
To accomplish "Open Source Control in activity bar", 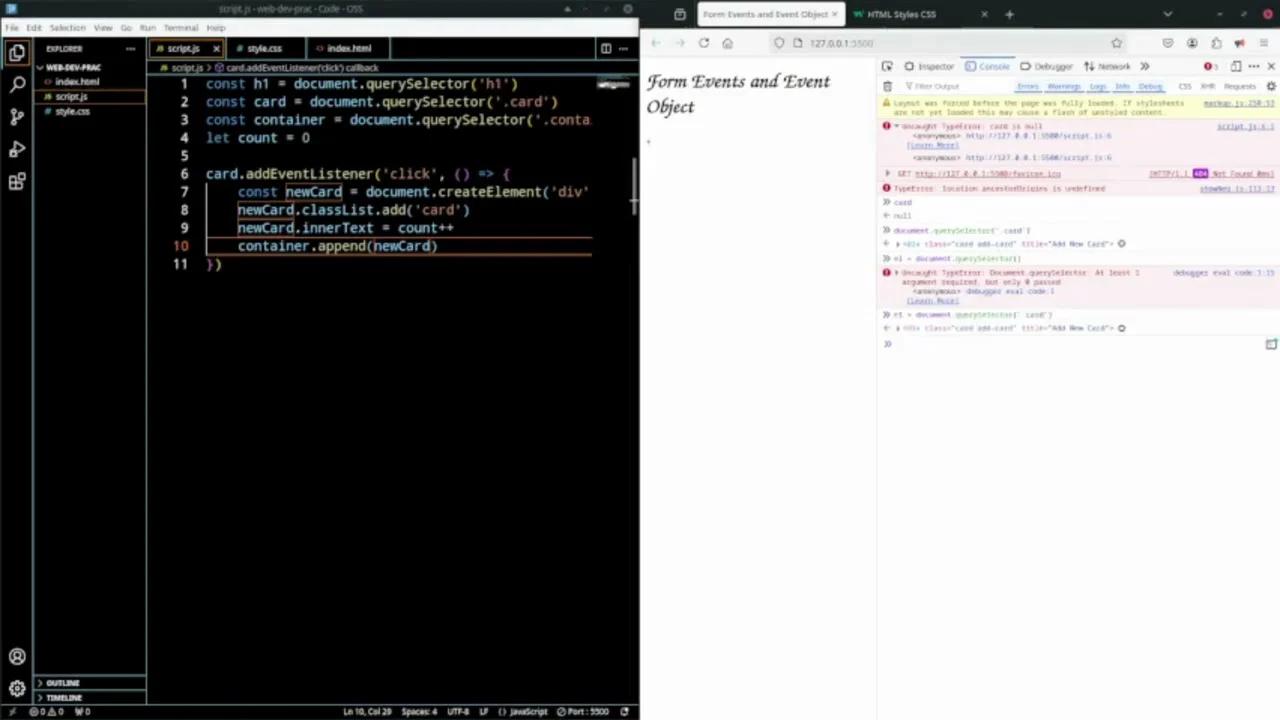I will (x=17, y=117).
